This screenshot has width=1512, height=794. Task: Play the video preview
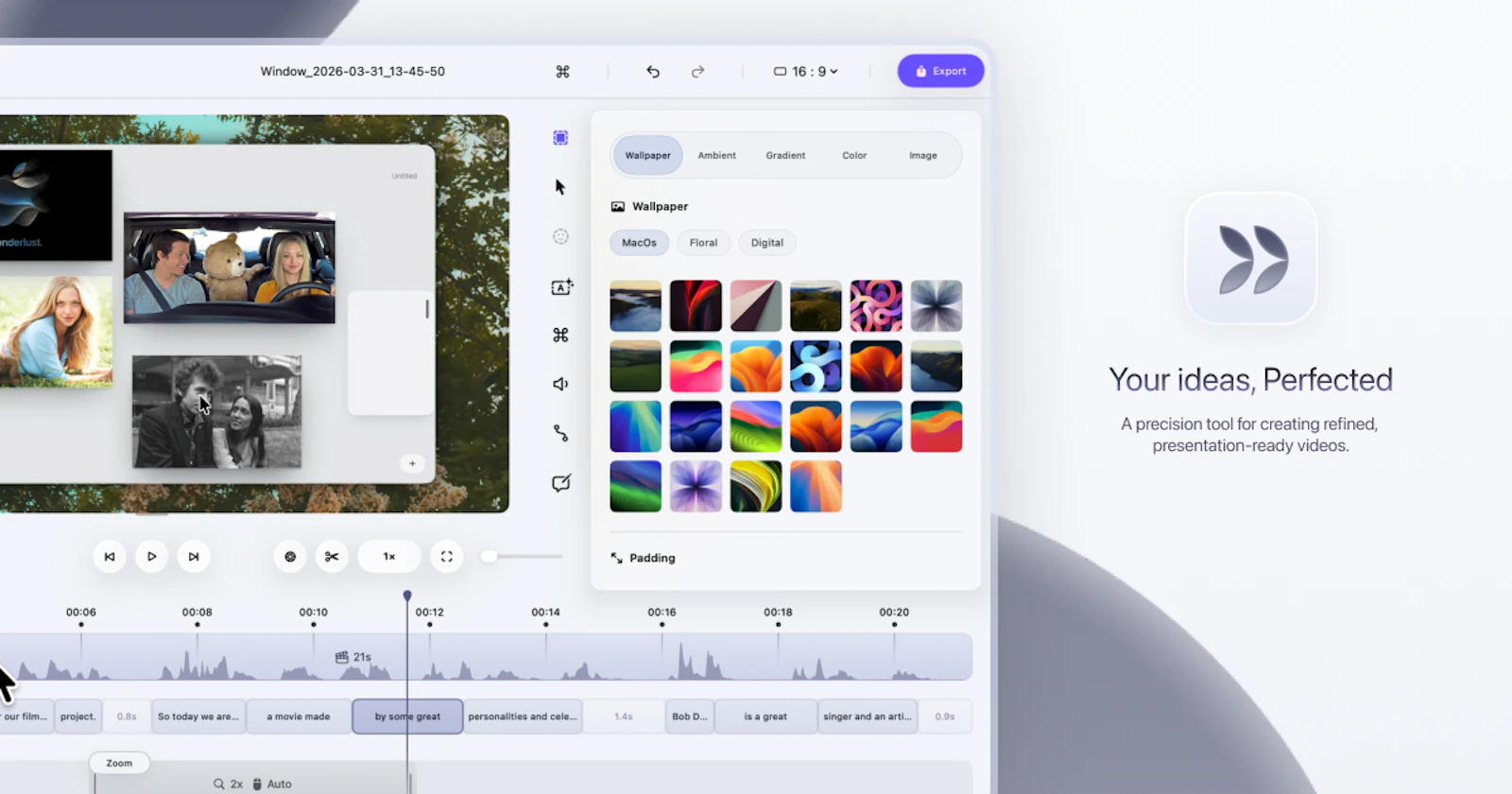coord(151,557)
